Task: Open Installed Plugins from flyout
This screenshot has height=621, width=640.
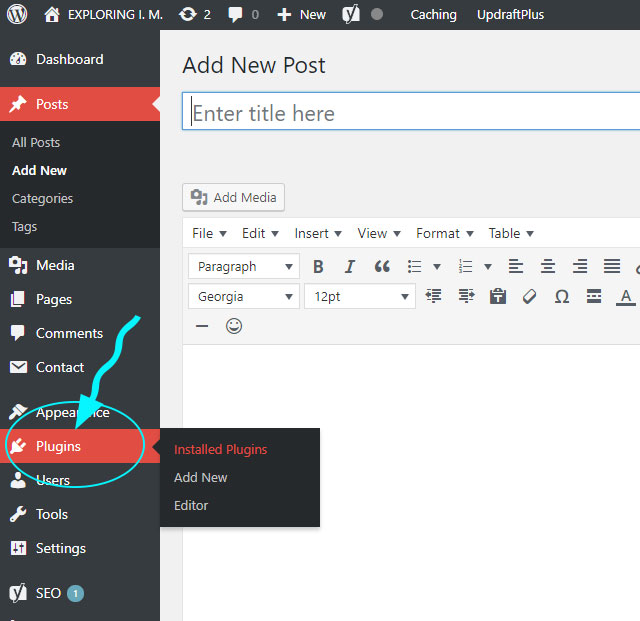Action: tap(220, 450)
